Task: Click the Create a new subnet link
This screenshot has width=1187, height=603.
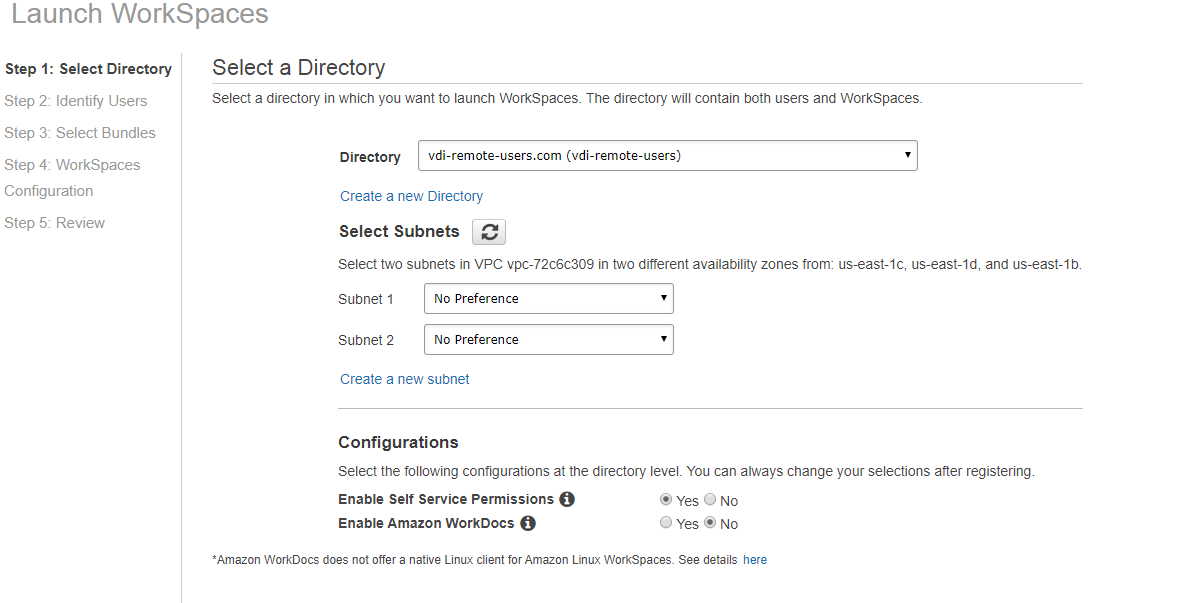Action: point(404,379)
